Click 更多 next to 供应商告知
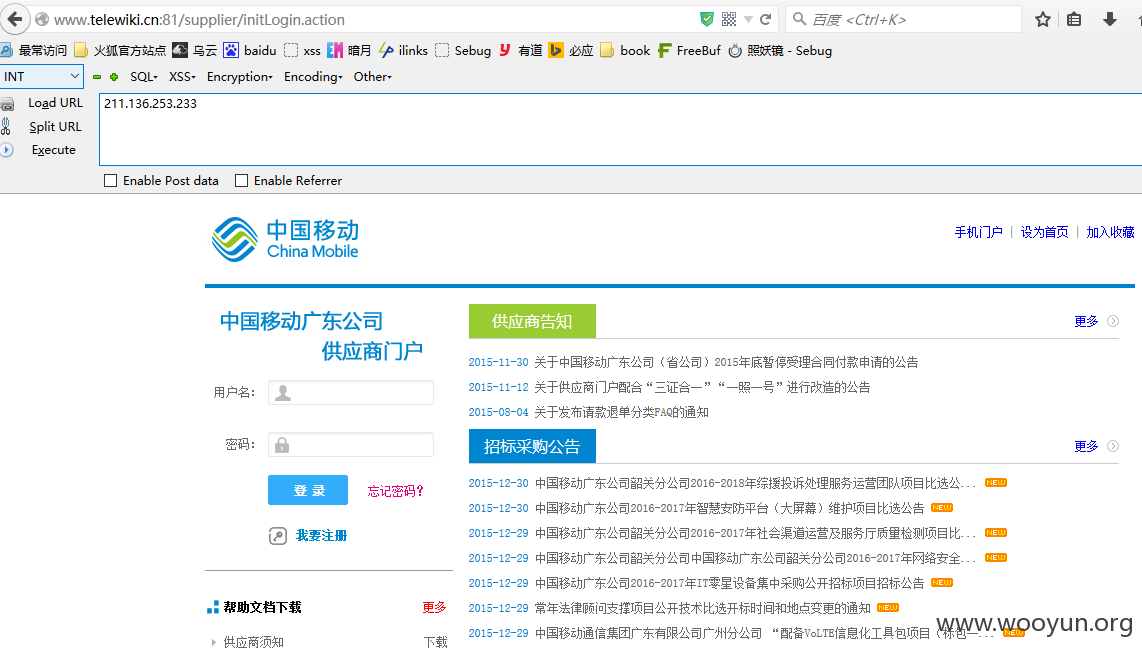 click(x=1087, y=321)
